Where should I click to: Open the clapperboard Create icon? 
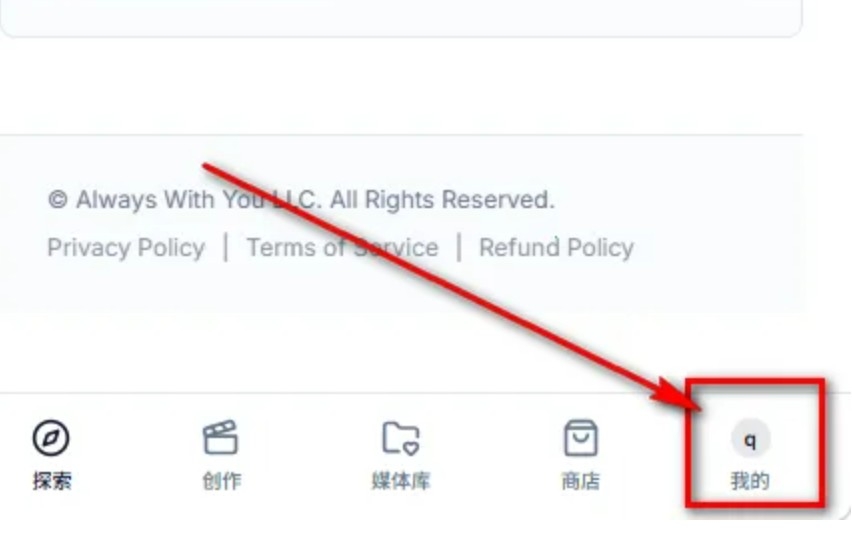[x=220, y=437]
